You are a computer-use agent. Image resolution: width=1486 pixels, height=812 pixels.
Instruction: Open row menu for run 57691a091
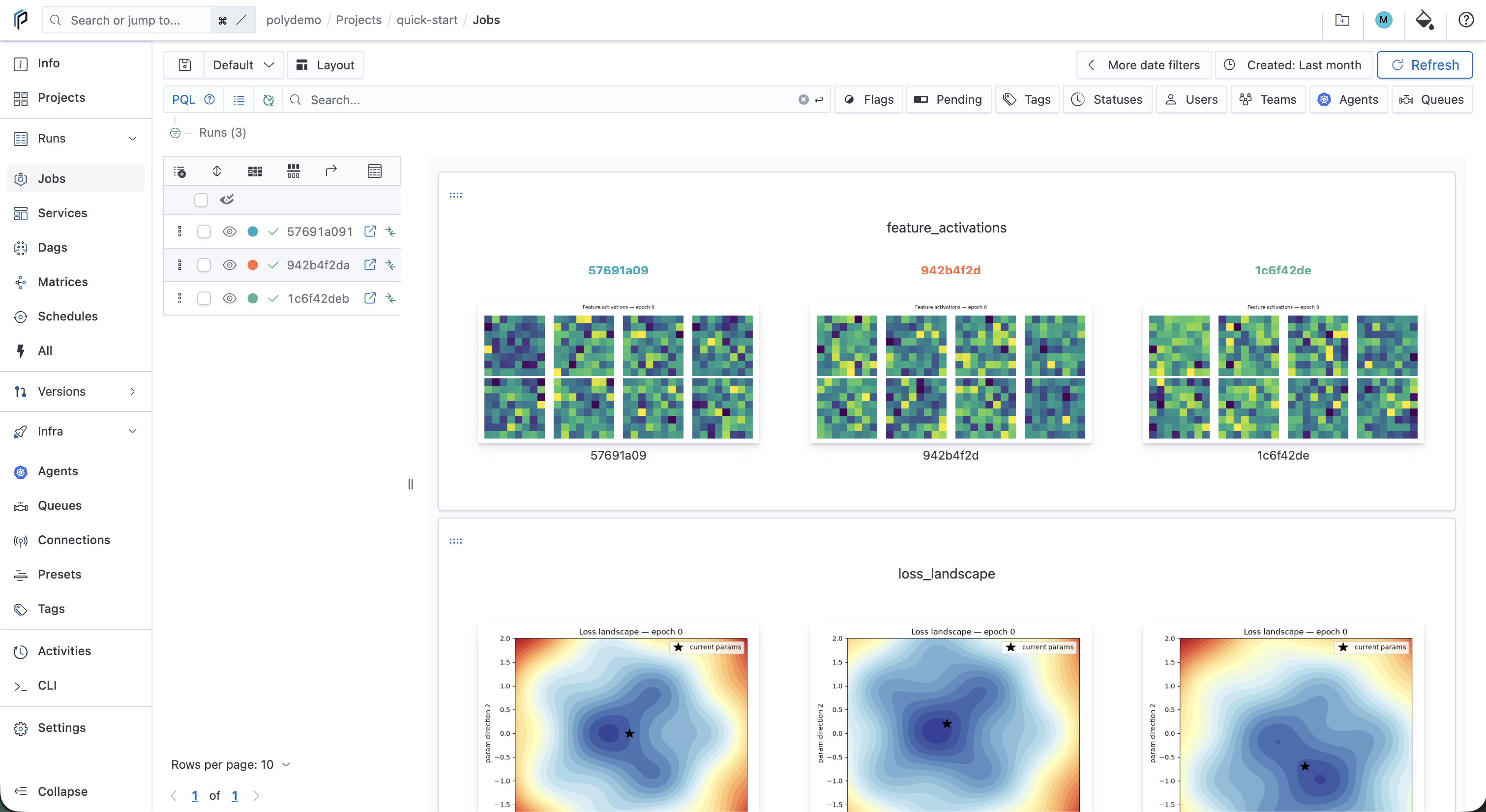pos(179,232)
